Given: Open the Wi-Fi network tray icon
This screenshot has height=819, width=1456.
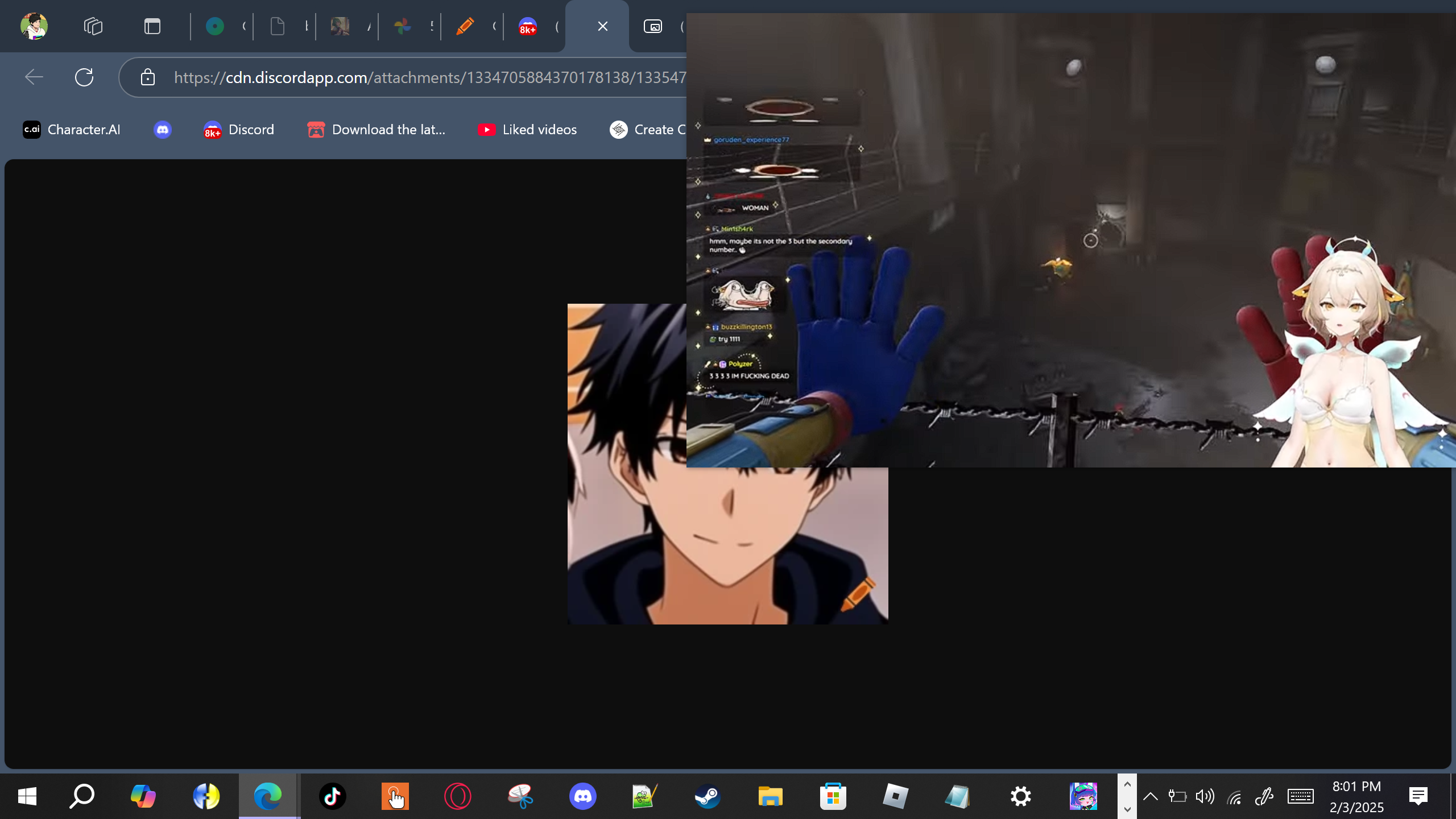Looking at the screenshot, I should [1234, 797].
